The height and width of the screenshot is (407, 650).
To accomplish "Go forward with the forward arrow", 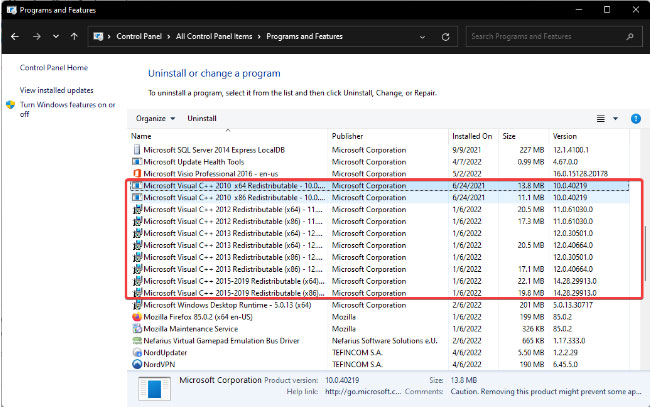I will pyautogui.click(x=37, y=36).
